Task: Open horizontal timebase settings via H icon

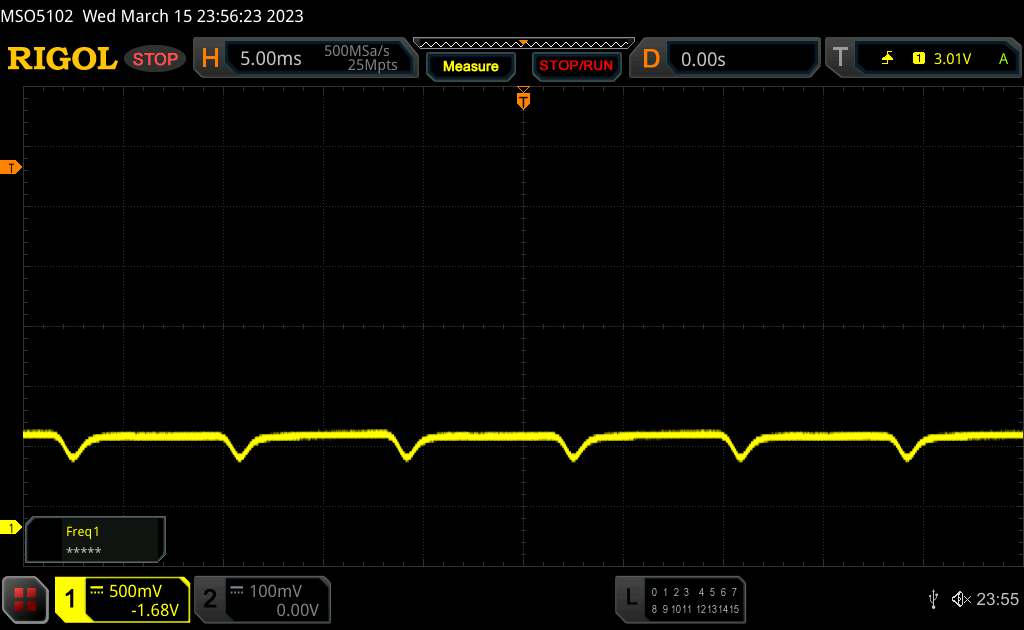Action: click(210, 58)
